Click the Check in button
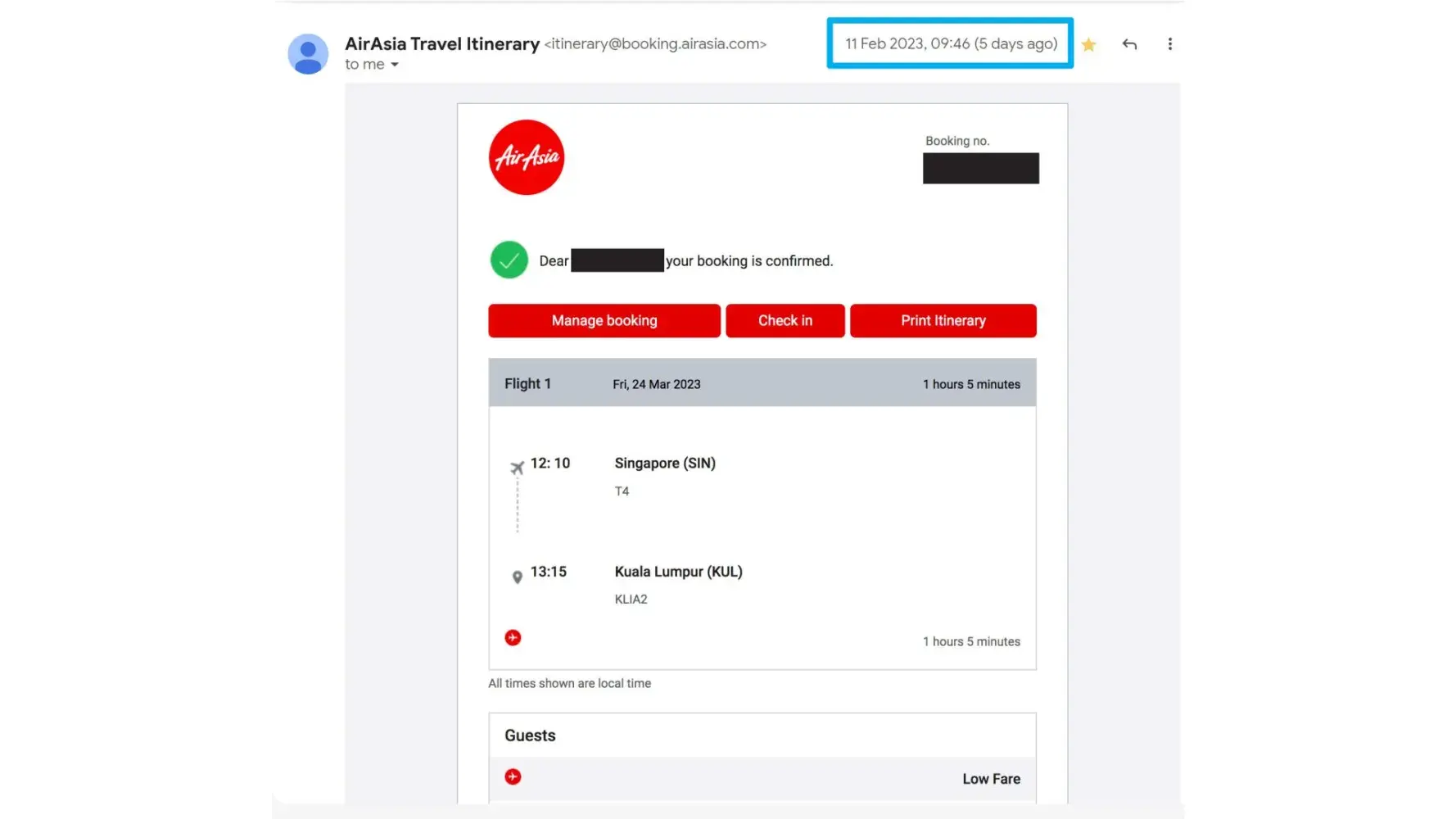Viewport: 1456px width, 819px height. (x=785, y=321)
